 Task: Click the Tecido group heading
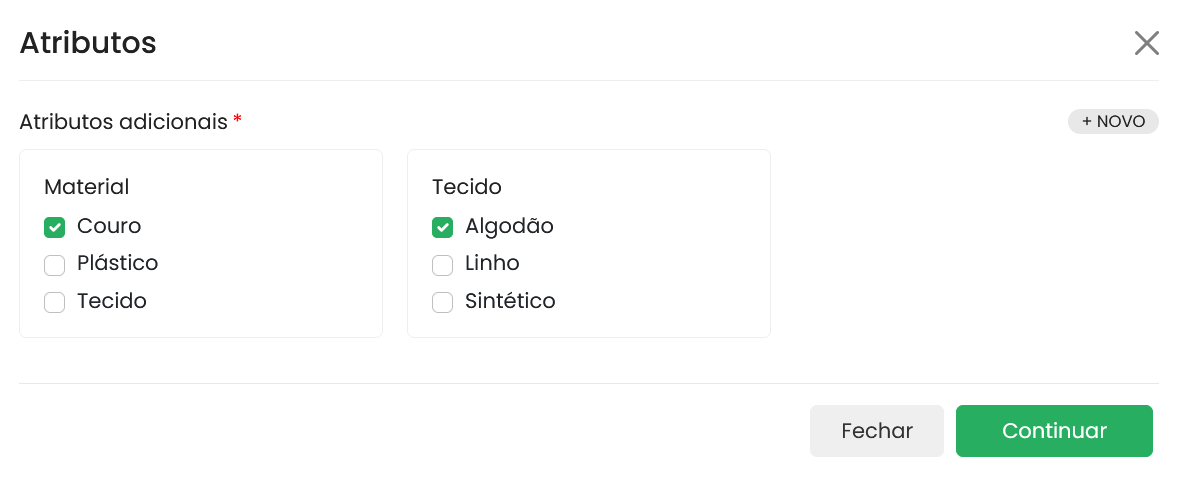point(467,186)
